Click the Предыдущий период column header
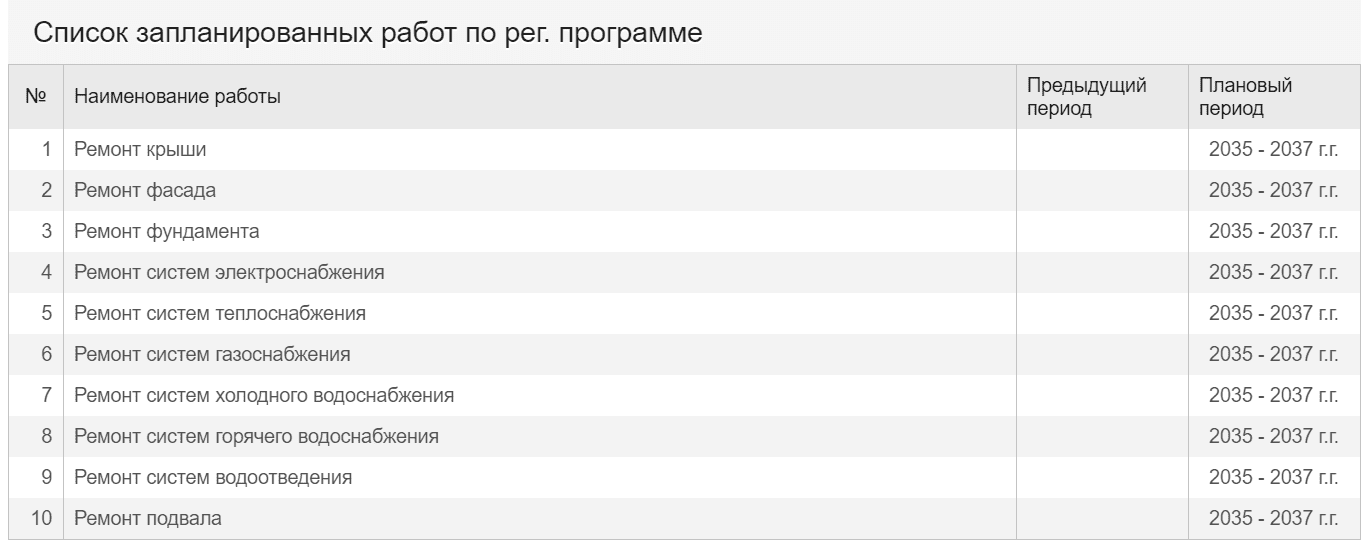Screen dimensions: 1361x545 pos(1086,97)
